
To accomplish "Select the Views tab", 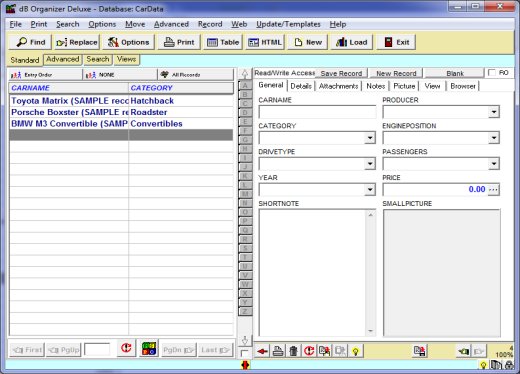I will pos(126,59).
